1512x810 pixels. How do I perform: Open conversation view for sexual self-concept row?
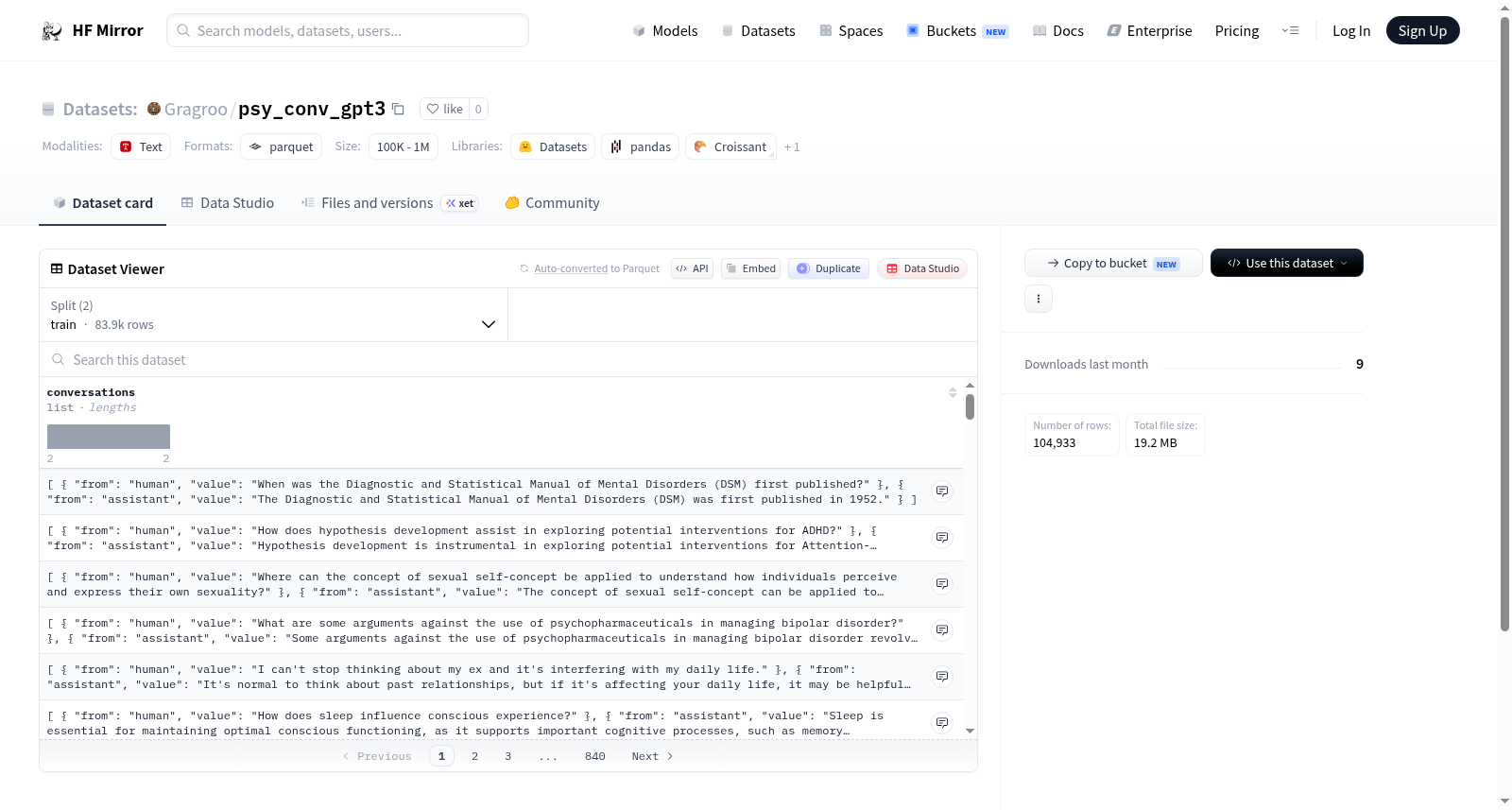click(942, 583)
